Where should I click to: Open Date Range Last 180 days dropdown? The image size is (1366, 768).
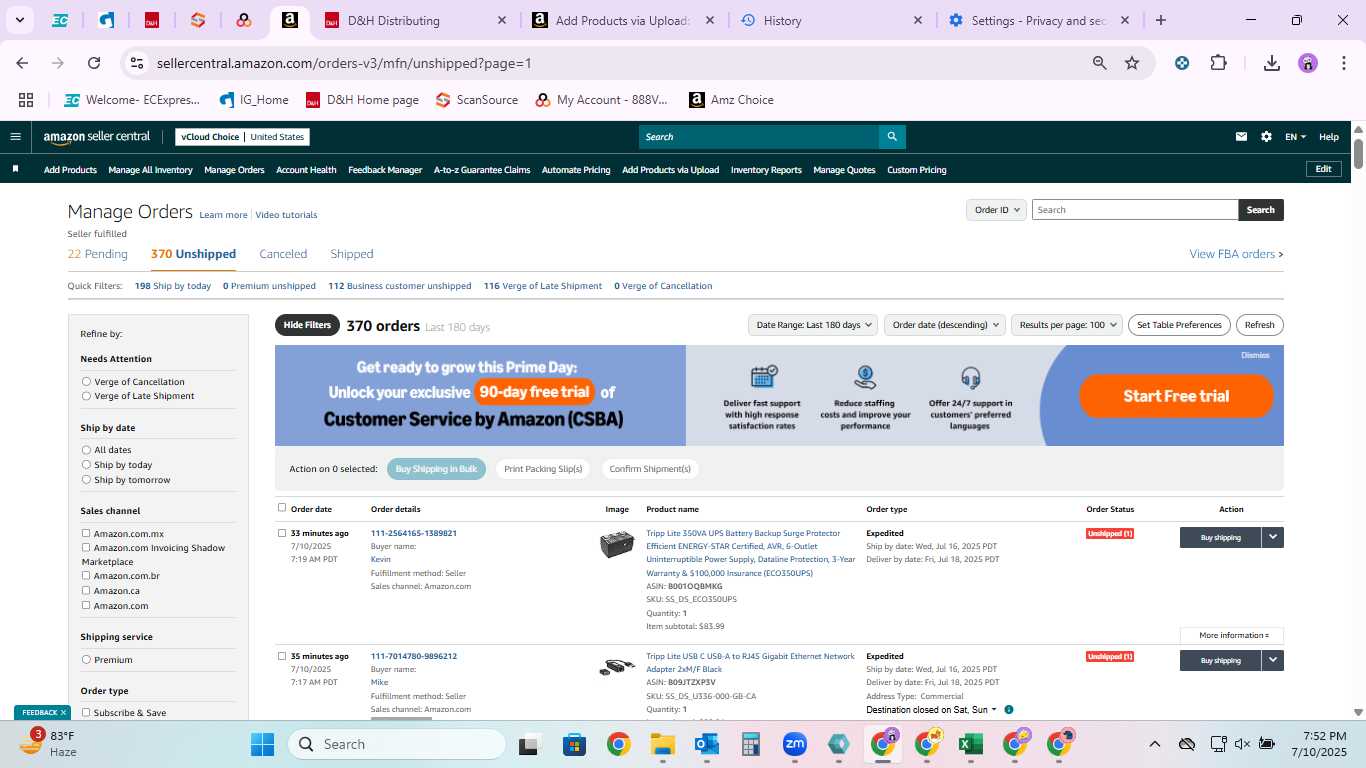click(814, 325)
